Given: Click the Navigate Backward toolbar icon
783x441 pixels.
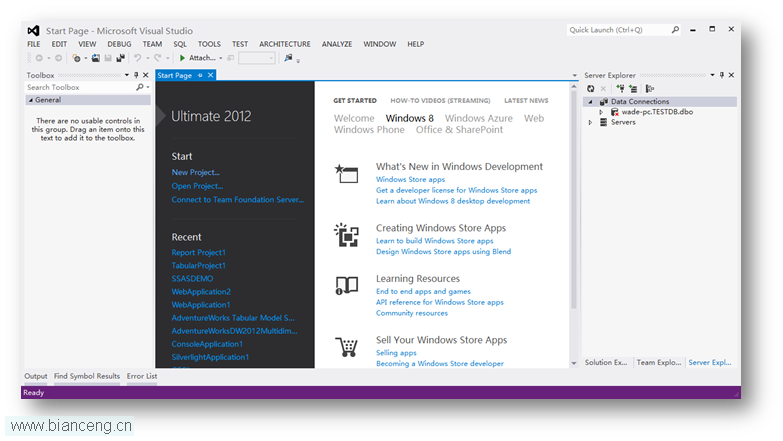Looking at the screenshot, I should tap(39, 58).
